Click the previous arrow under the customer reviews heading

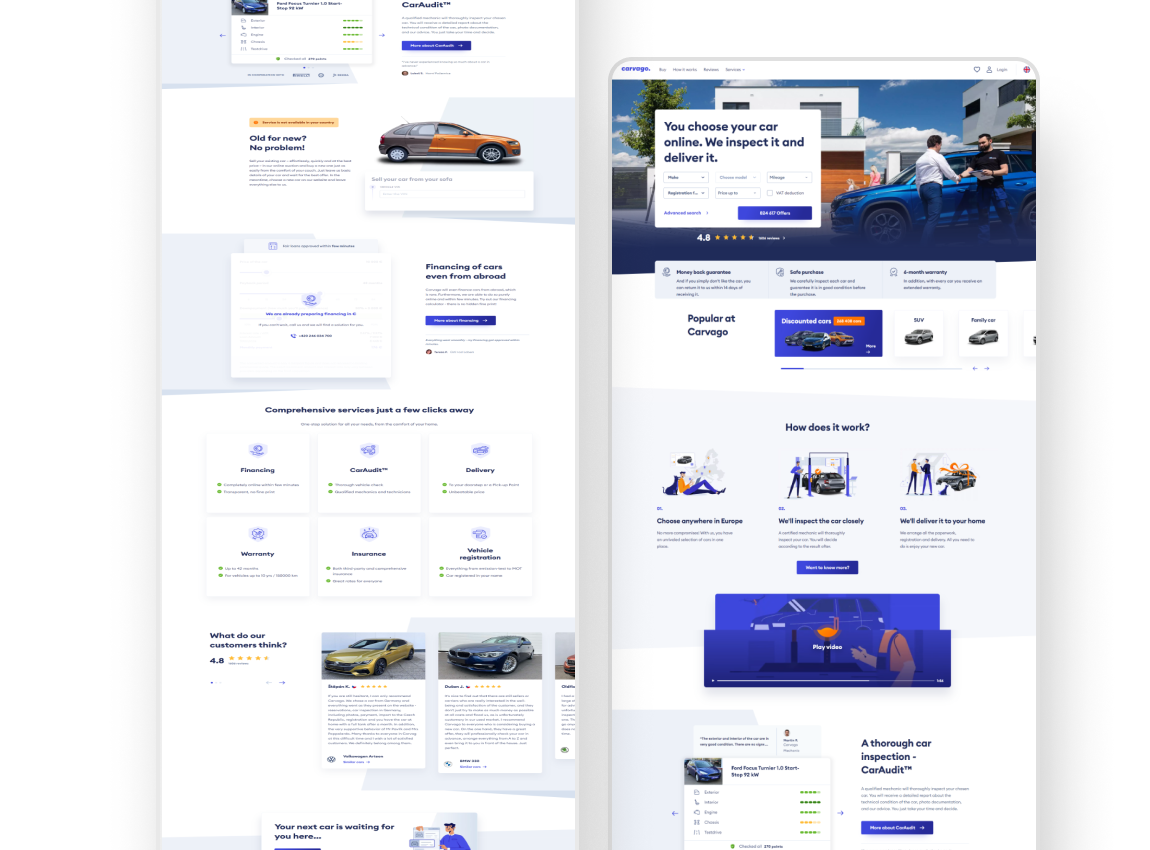click(268, 682)
